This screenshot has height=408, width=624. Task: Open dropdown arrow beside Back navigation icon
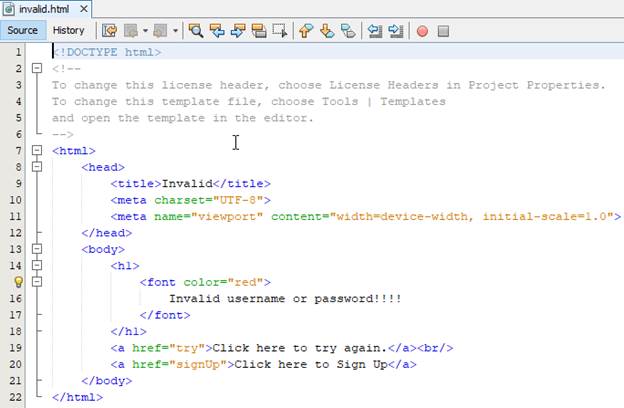pyautogui.click(x=145, y=31)
